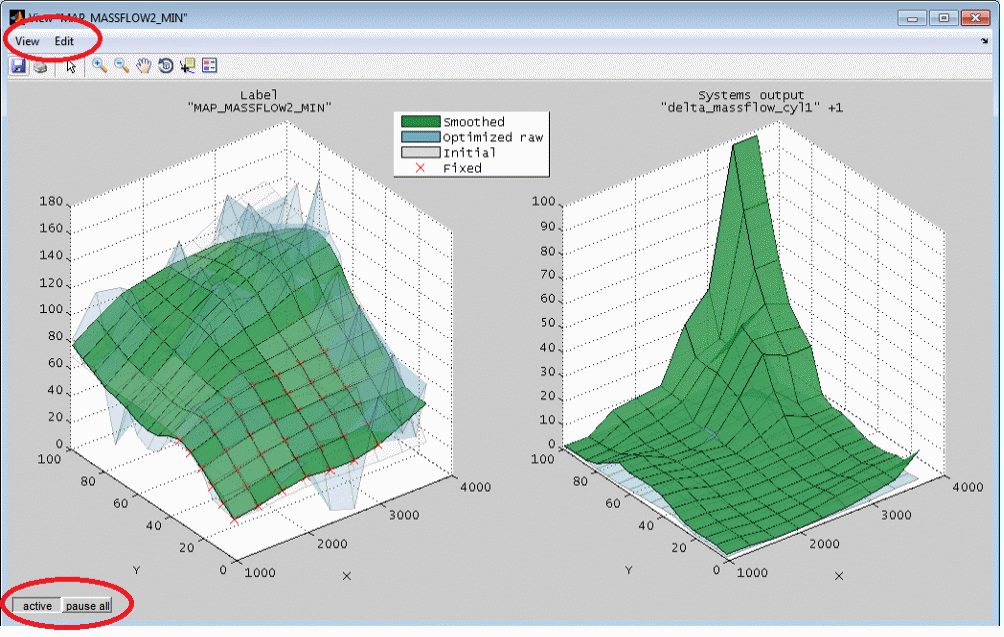Click the 'Smoothed' legend label

[x=474, y=122]
